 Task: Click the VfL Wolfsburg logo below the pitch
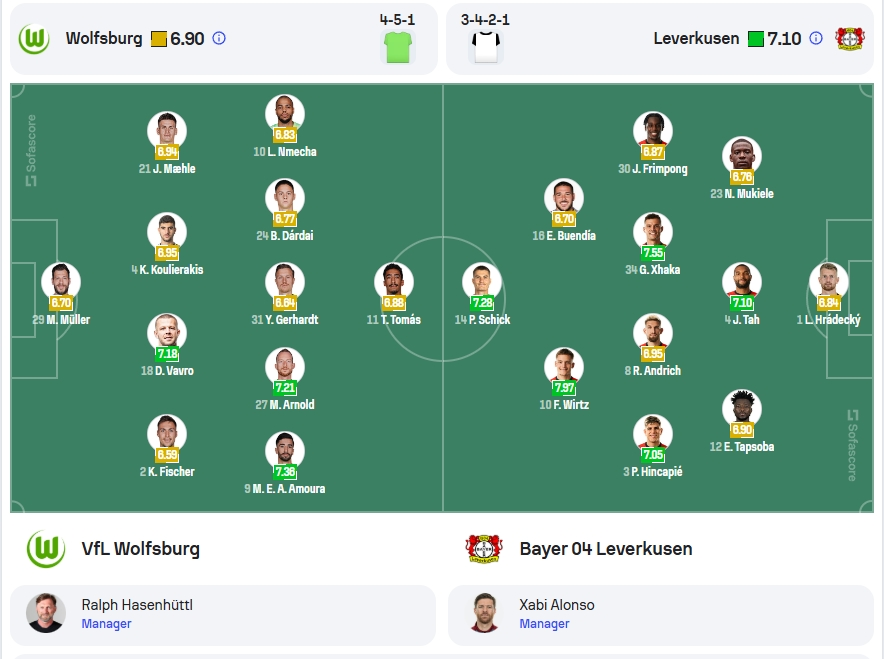(x=46, y=549)
